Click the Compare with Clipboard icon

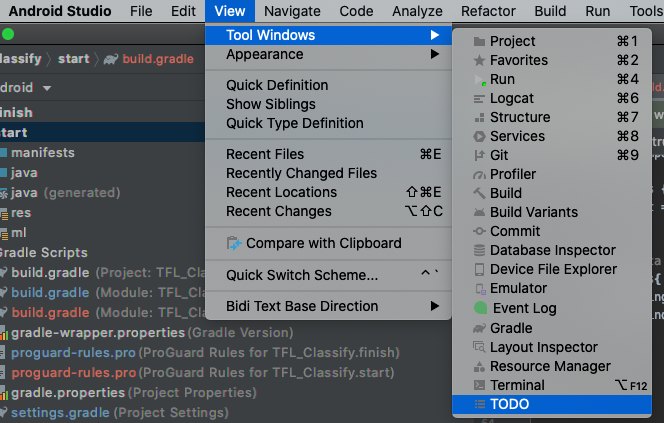tap(234, 243)
